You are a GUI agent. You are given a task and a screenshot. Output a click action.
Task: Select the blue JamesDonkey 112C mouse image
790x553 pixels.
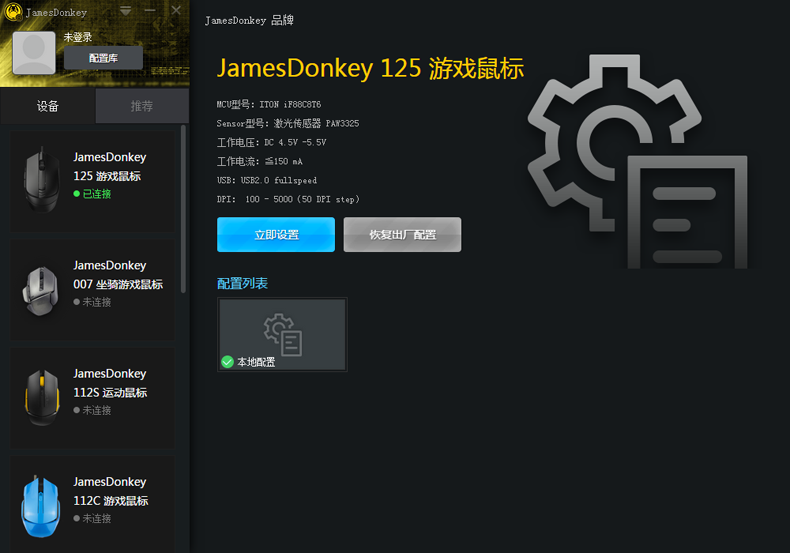click(x=42, y=507)
